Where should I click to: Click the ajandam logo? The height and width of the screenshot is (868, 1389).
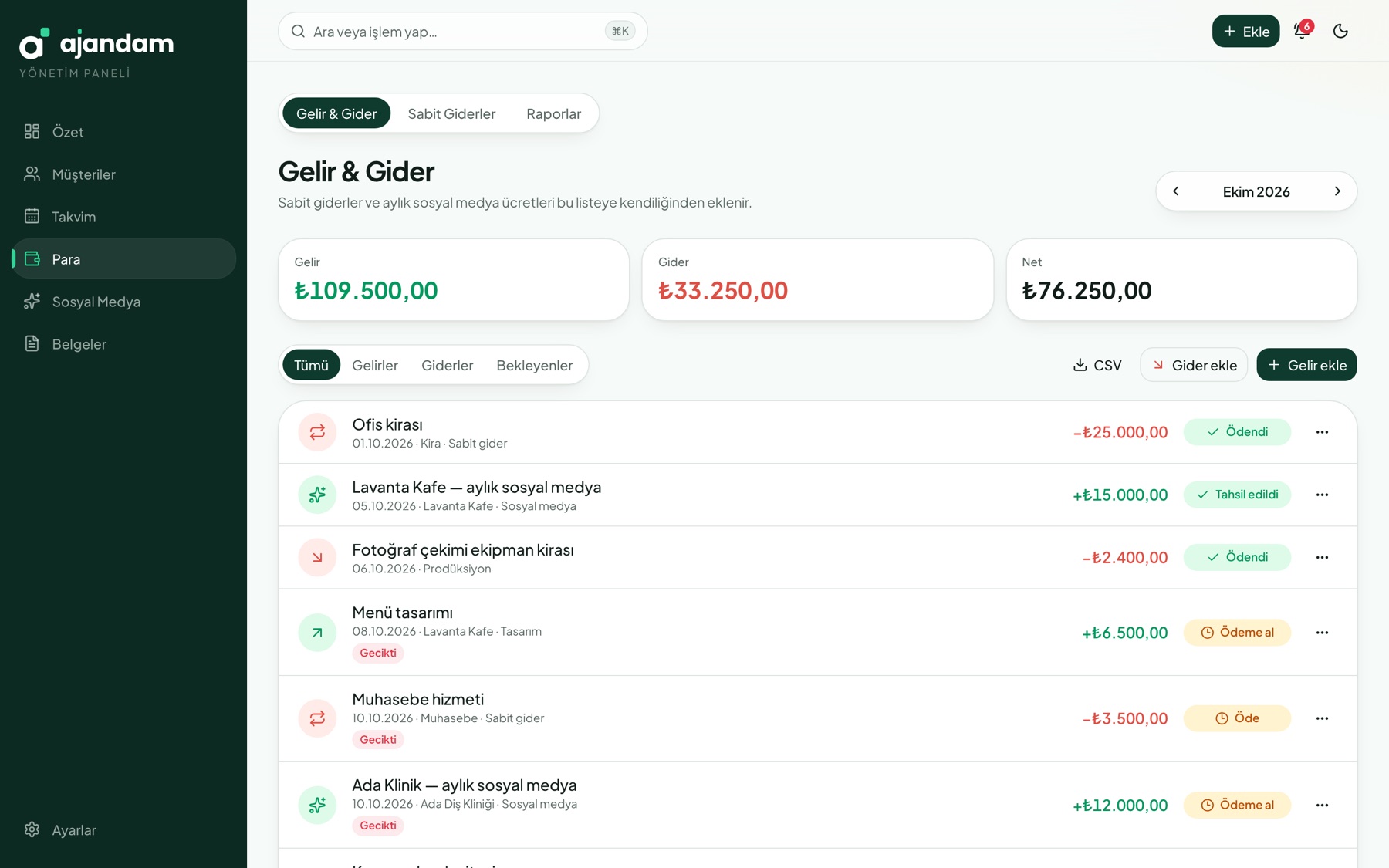pos(96,44)
